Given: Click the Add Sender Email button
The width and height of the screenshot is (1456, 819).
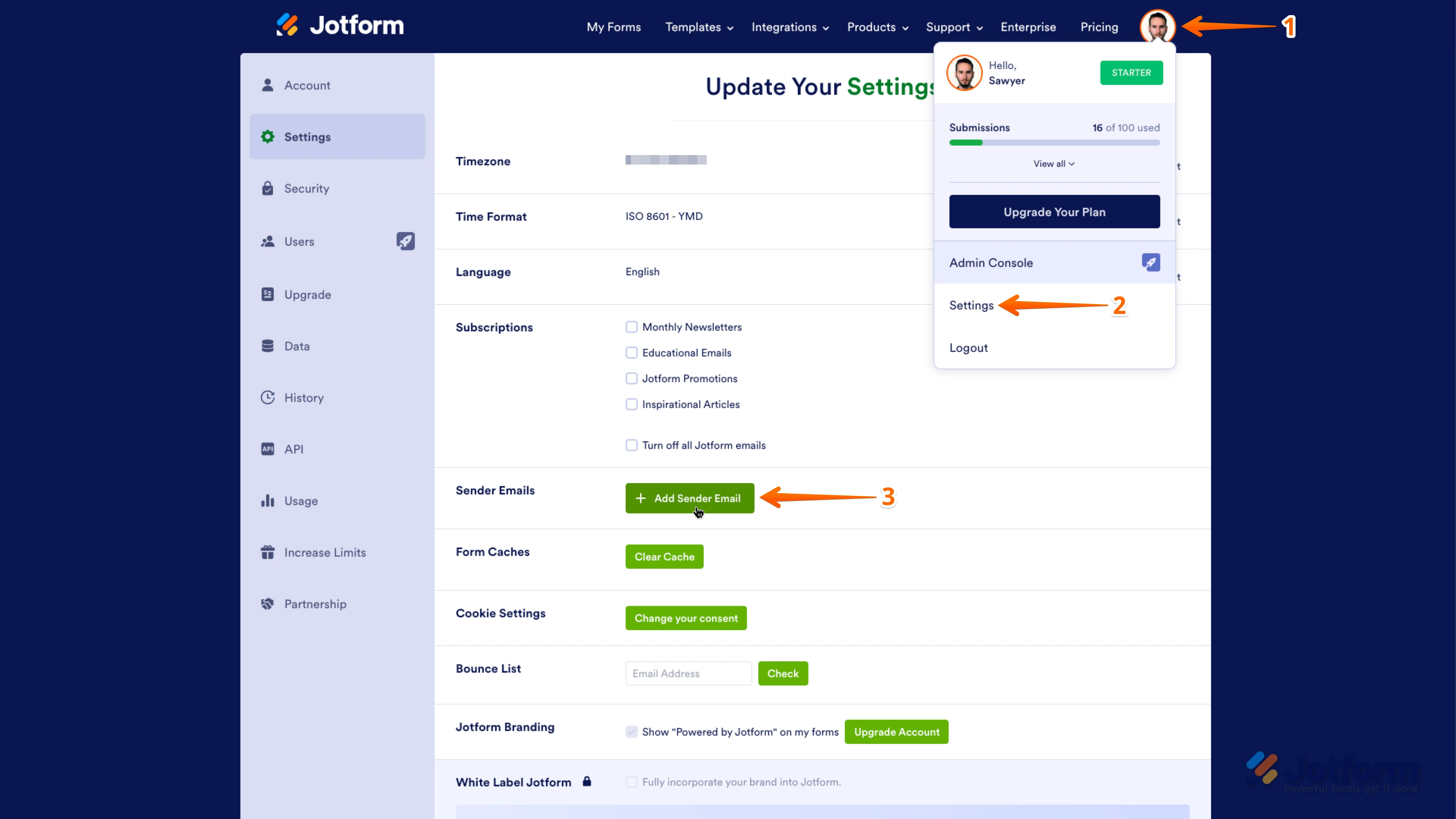Looking at the screenshot, I should pos(689,498).
